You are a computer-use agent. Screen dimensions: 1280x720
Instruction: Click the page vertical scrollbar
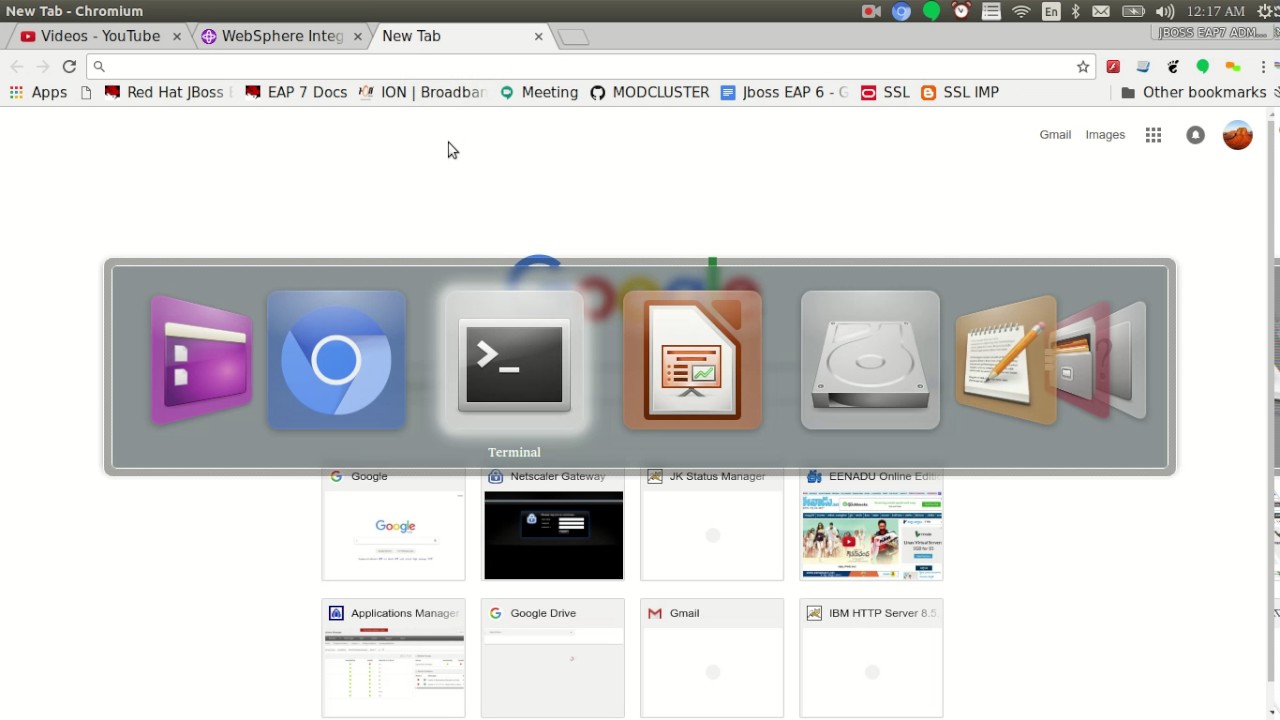pyautogui.click(x=1272, y=400)
